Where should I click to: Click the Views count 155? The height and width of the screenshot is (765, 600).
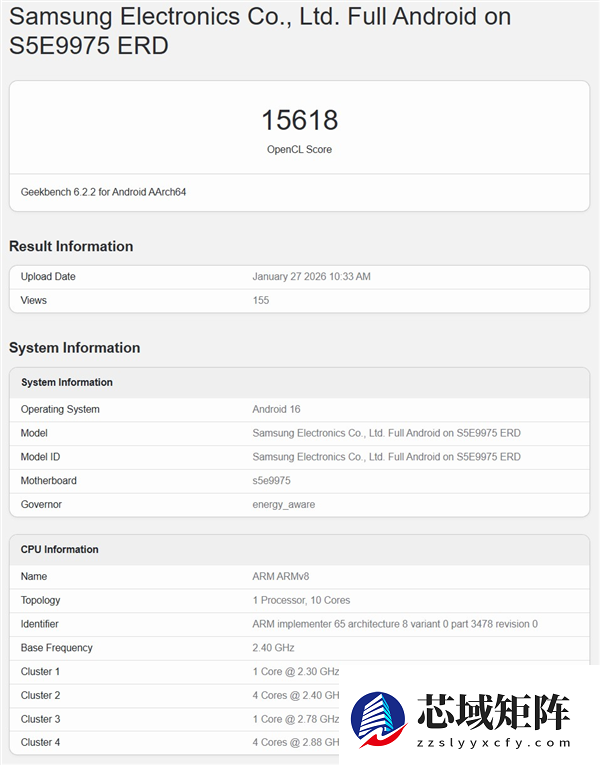261,301
